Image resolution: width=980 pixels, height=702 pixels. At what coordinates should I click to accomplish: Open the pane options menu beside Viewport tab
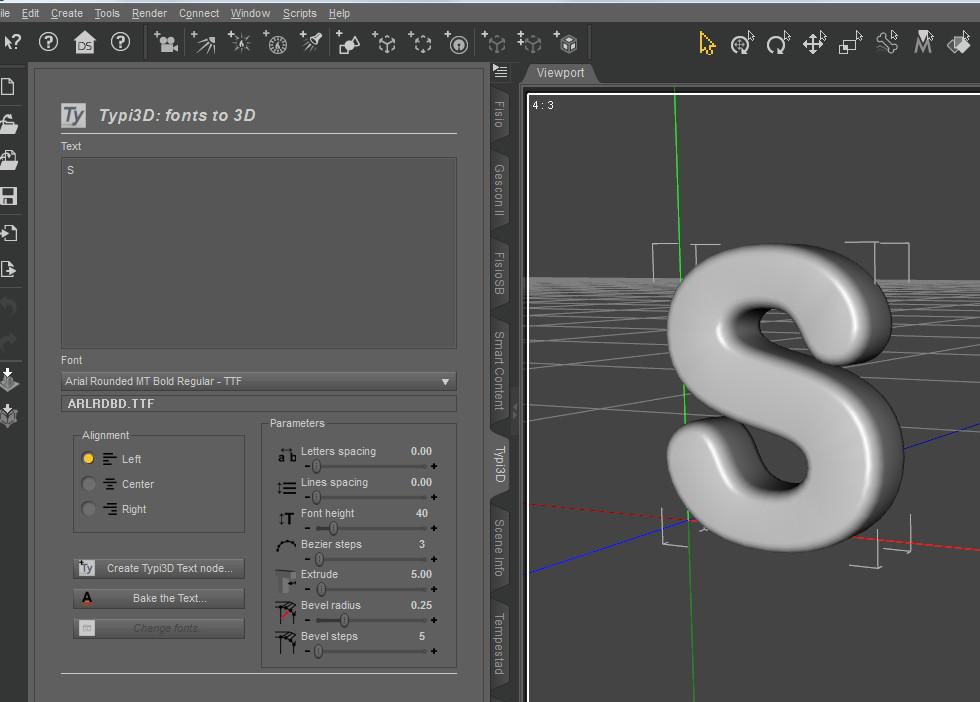(501, 71)
